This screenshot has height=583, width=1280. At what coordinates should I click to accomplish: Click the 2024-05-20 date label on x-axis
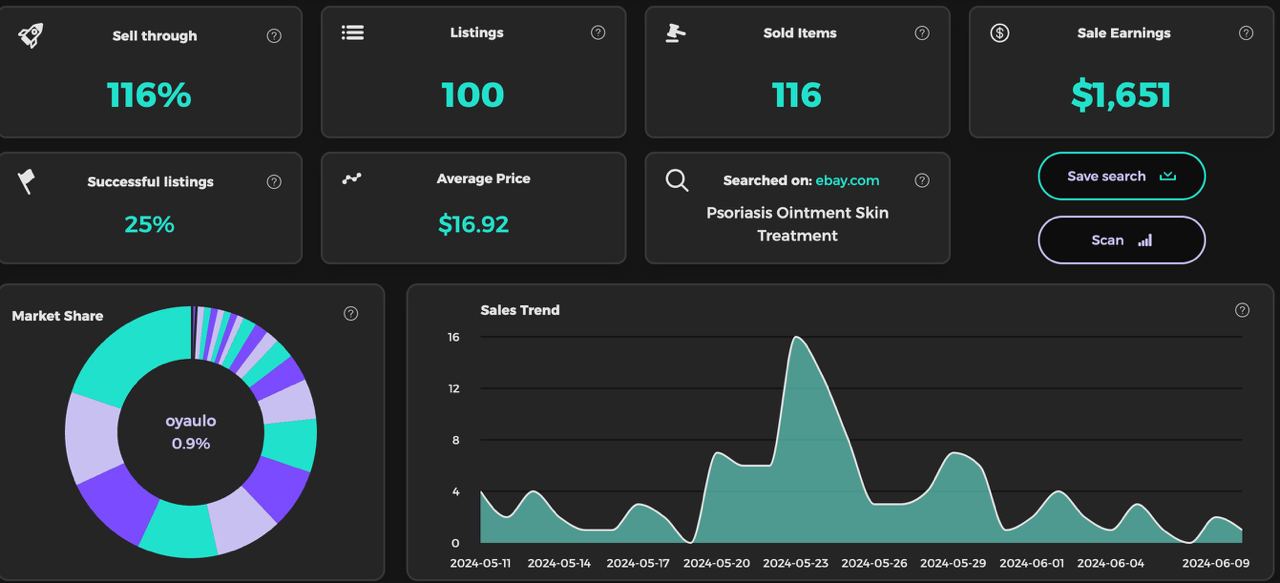[x=717, y=564]
